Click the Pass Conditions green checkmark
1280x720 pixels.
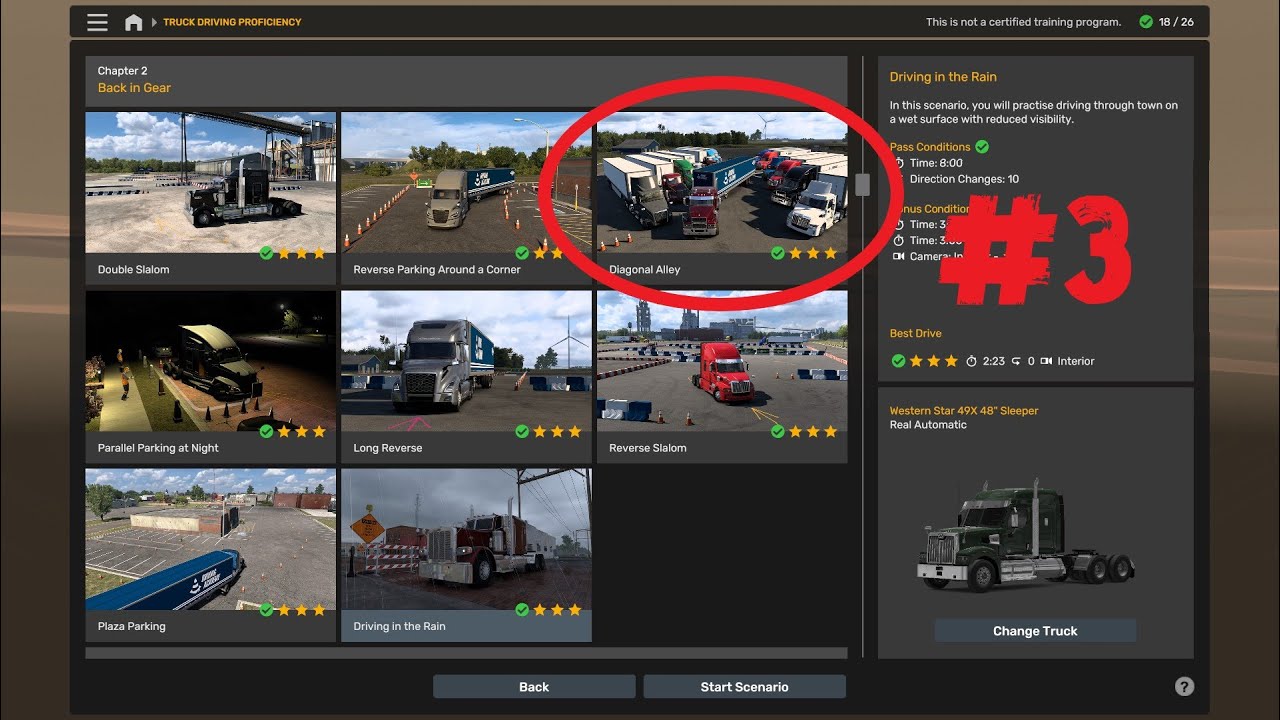click(982, 147)
